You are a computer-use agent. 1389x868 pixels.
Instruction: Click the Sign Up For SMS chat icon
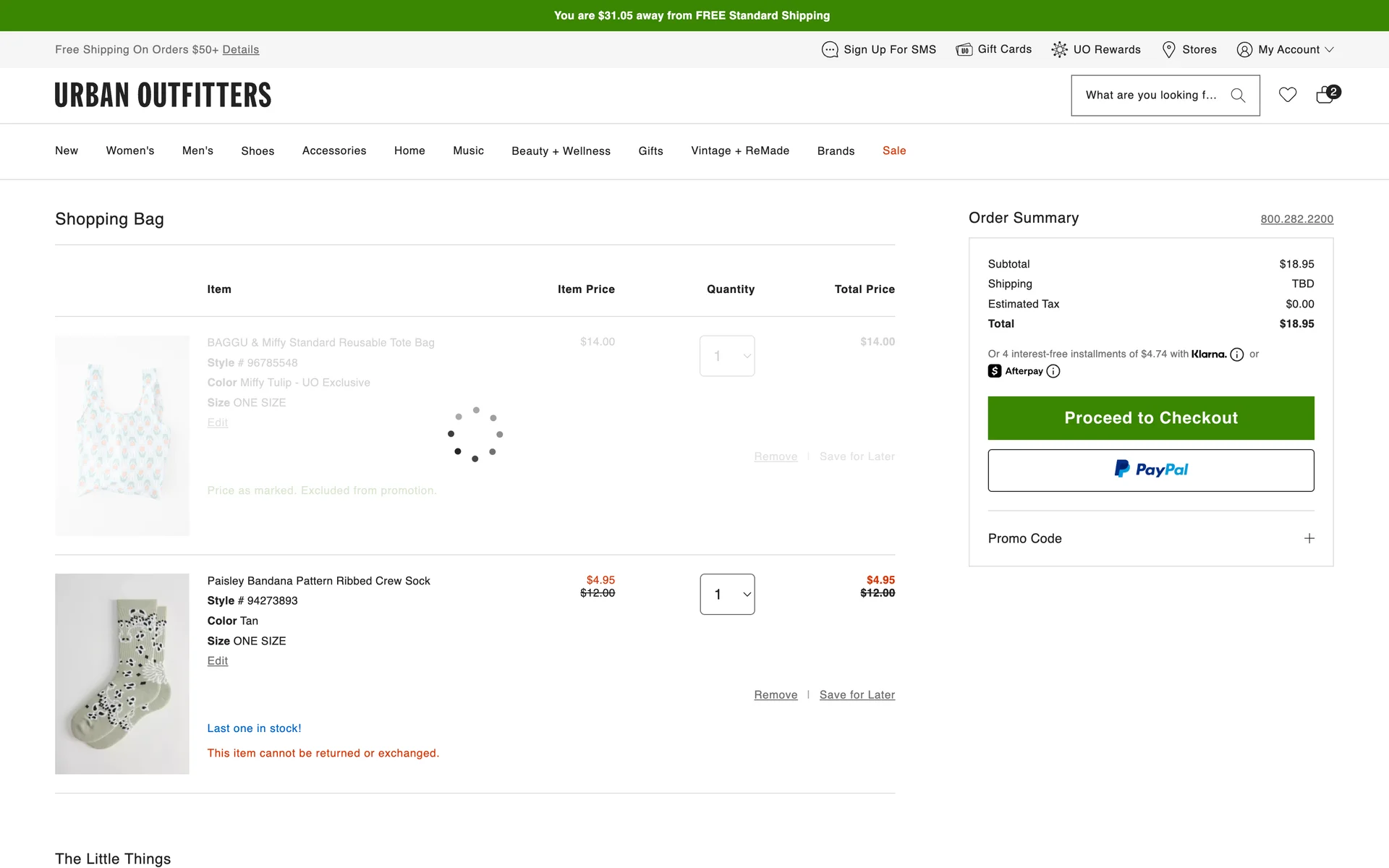(830, 49)
